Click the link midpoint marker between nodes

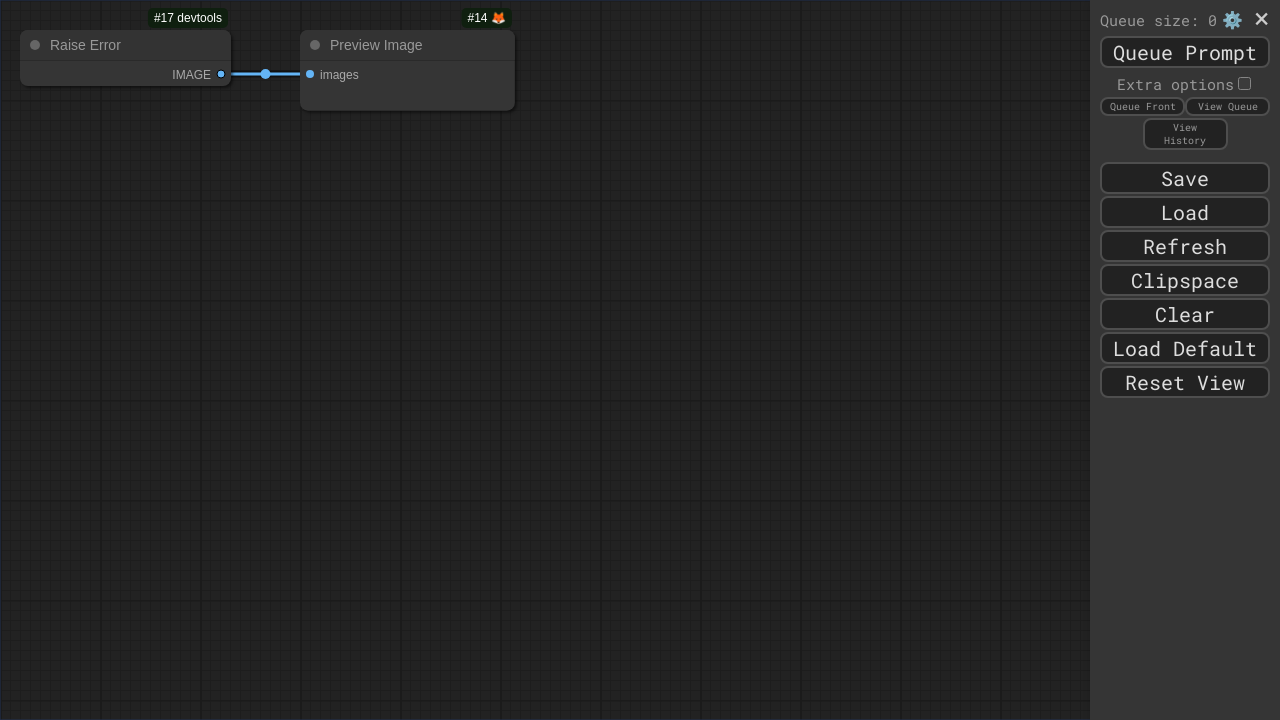coord(265,74)
